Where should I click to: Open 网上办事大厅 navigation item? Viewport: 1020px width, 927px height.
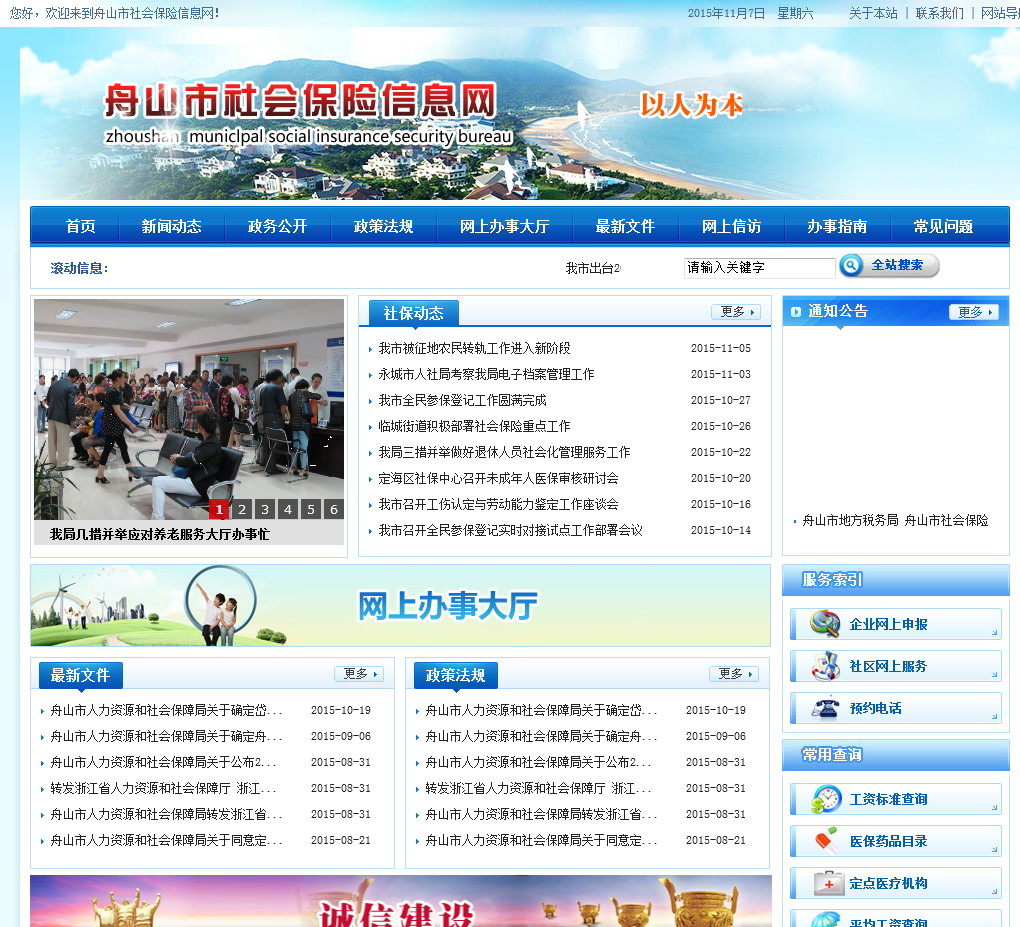tap(504, 226)
